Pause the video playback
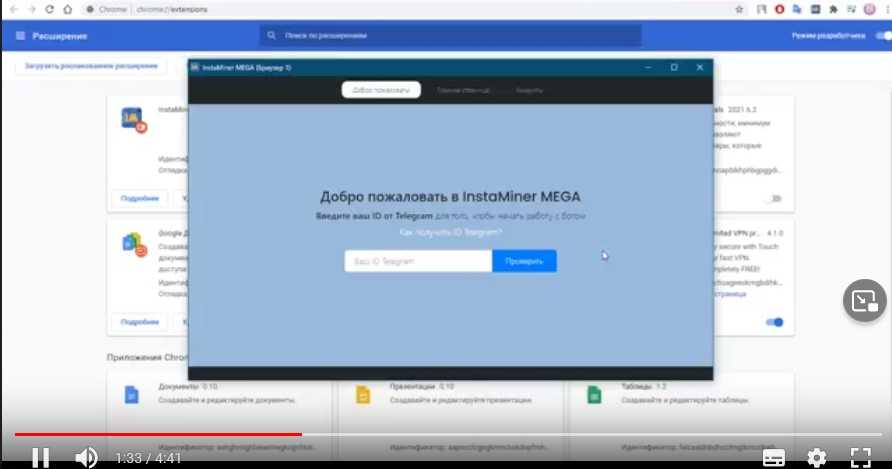This screenshot has width=892, height=469. (40, 457)
